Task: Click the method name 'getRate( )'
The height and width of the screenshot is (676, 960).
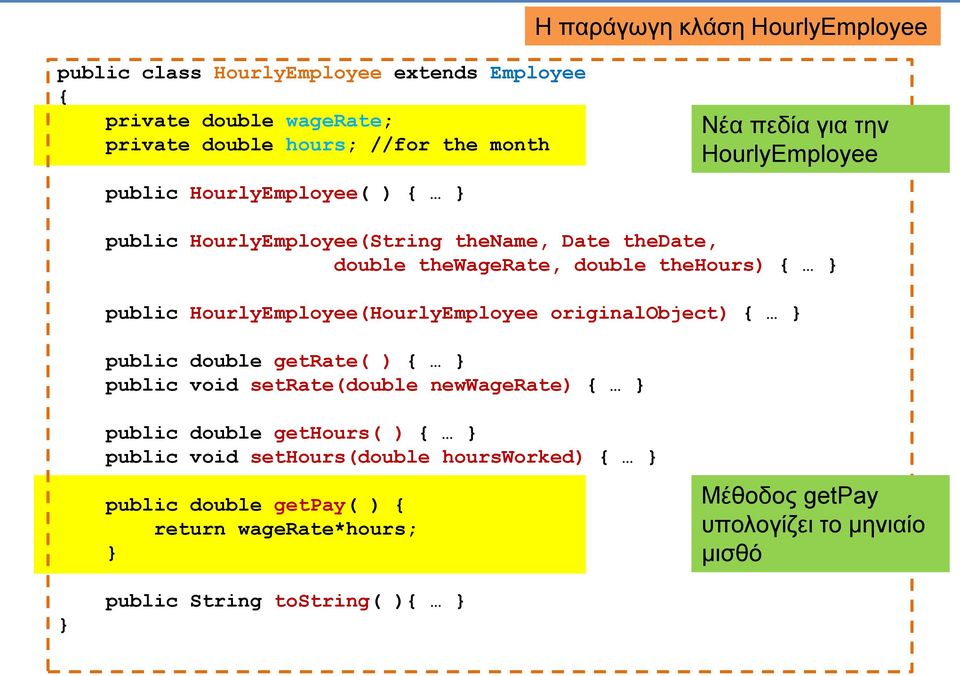Action: pyautogui.click(x=331, y=361)
